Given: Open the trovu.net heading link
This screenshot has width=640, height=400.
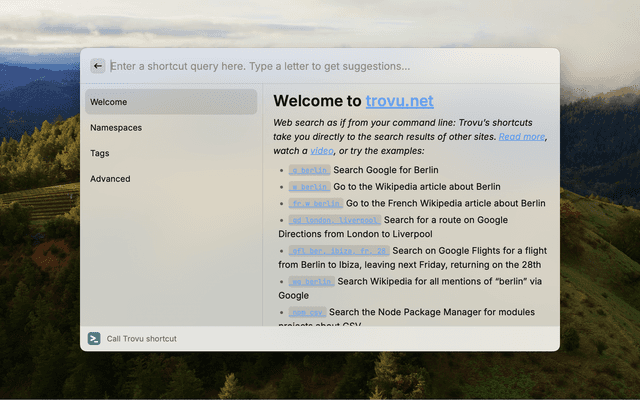Looking at the screenshot, I should [x=399, y=101].
